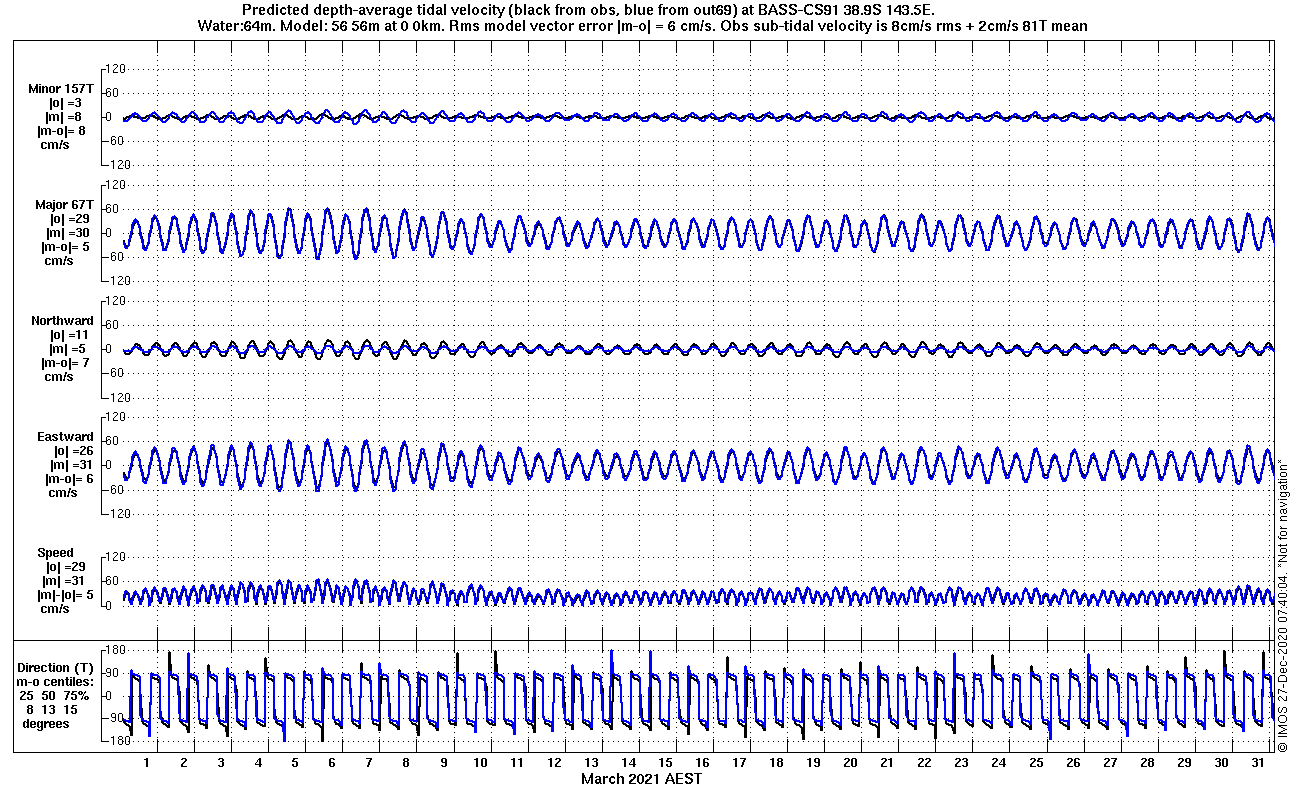
Task: Click the 'Speed' panel label
Action: coord(55,553)
